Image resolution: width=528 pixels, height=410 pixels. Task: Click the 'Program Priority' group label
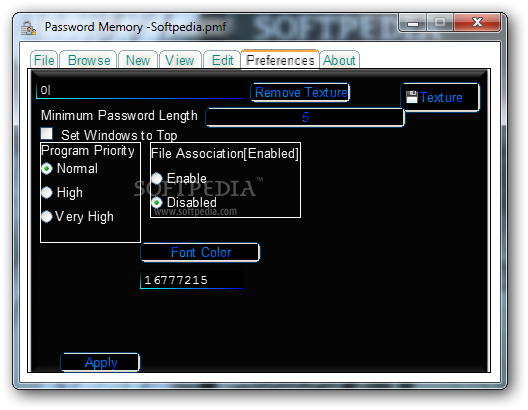pos(88,150)
